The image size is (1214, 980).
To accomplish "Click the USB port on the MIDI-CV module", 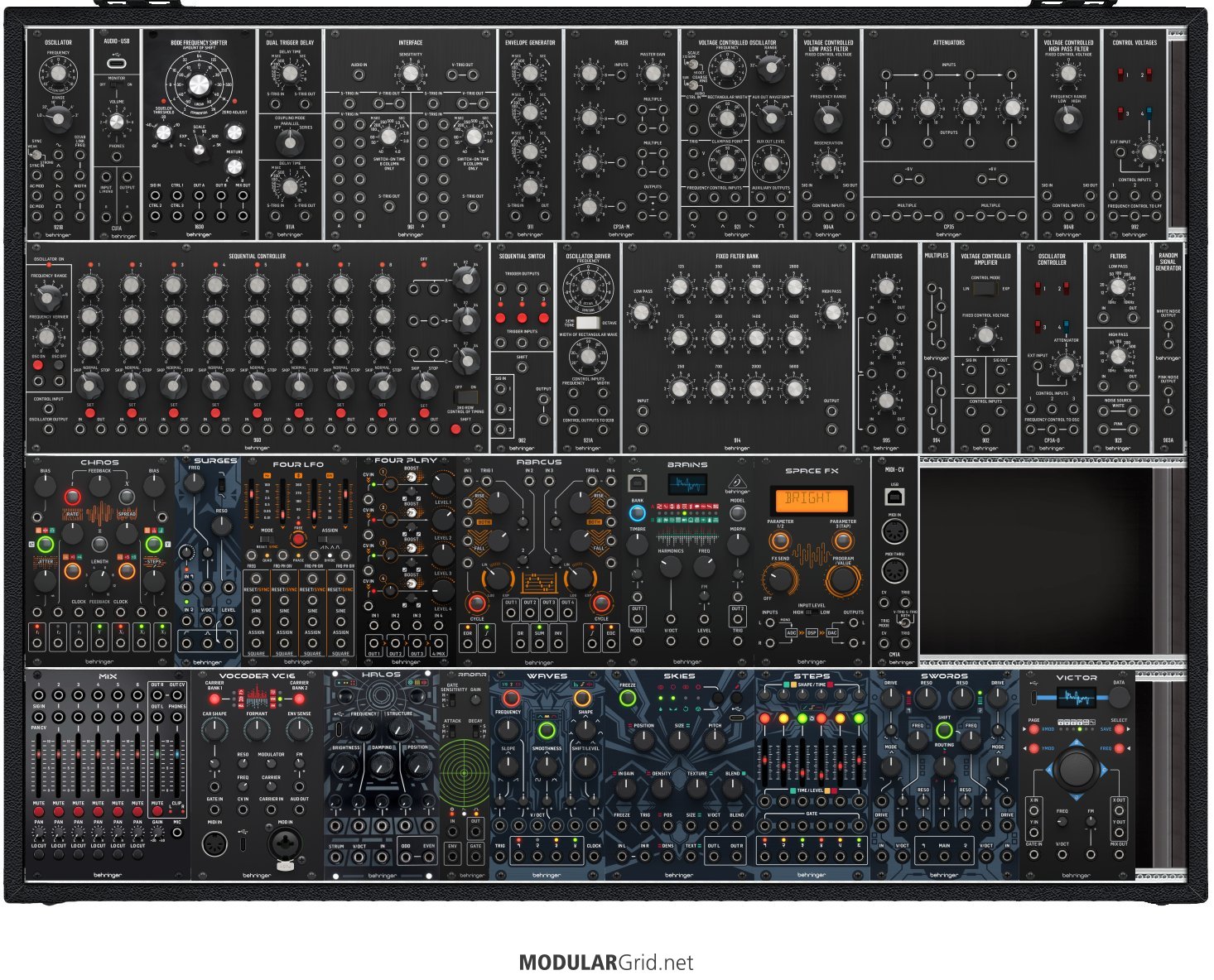I will click(x=894, y=497).
